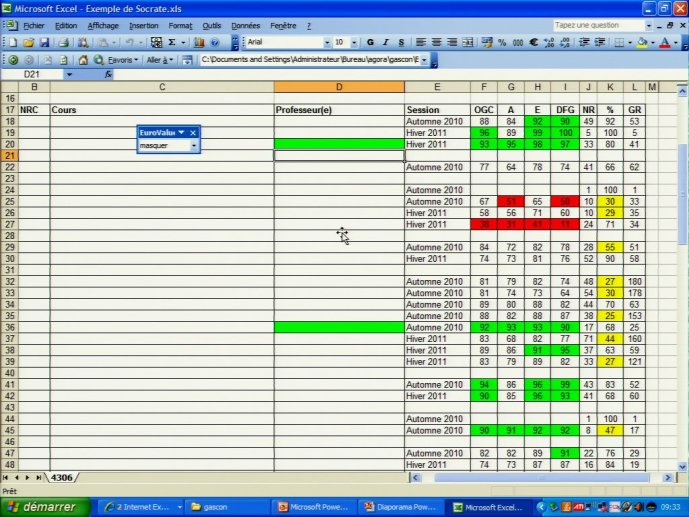Click the Search the Web globe icon
Image resolution: width=689 pixels, height=517 pixels.
pos(99,60)
